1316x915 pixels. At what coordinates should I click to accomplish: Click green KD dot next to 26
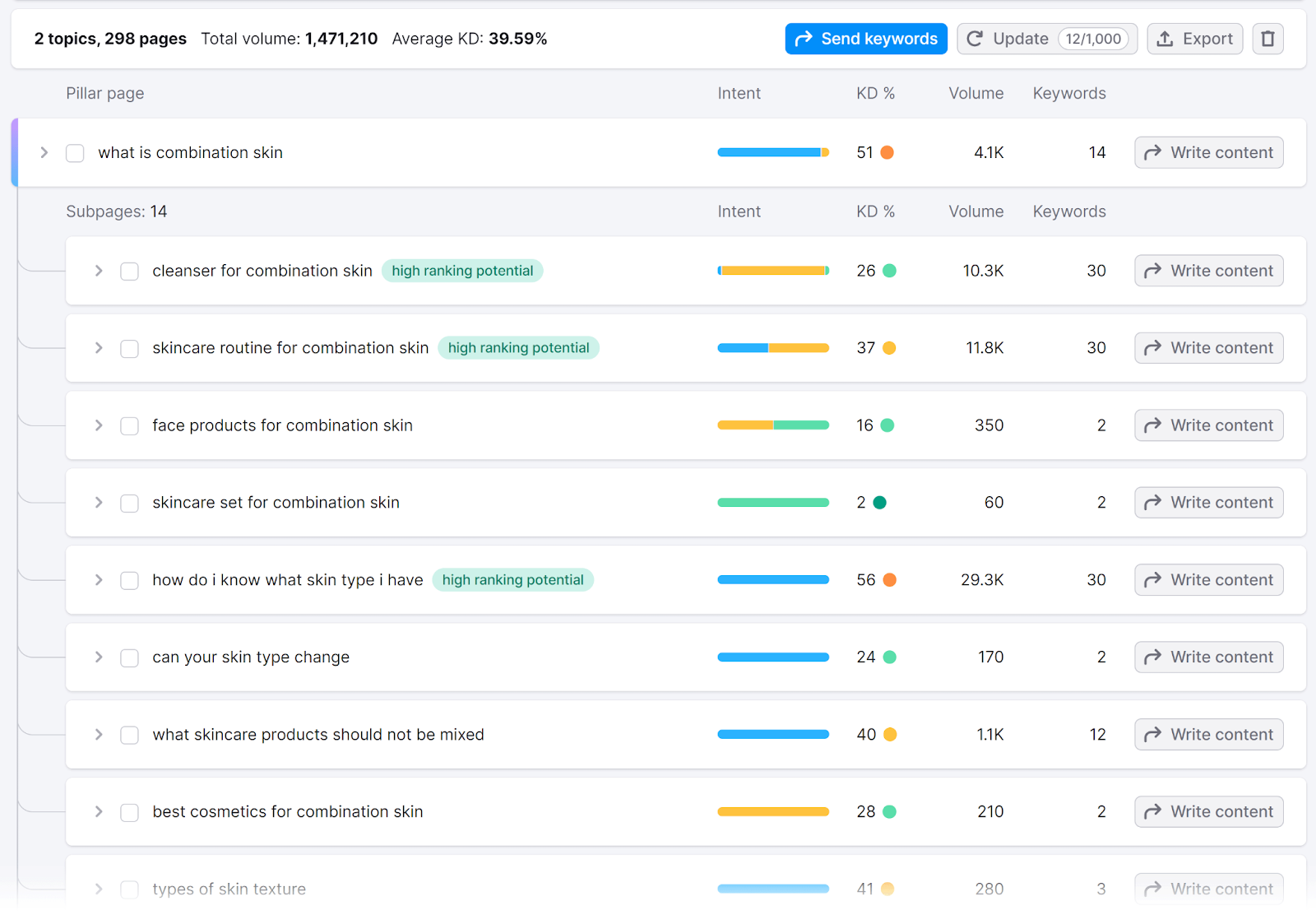coord(889,271)
